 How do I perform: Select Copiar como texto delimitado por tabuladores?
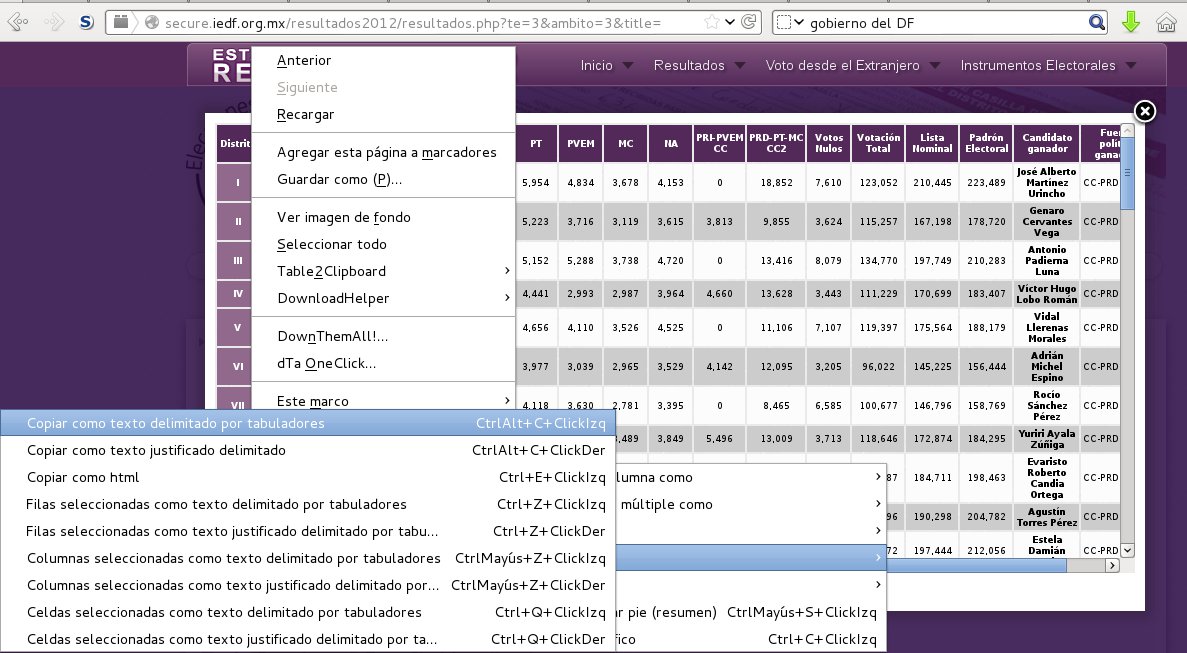[176, 424]
